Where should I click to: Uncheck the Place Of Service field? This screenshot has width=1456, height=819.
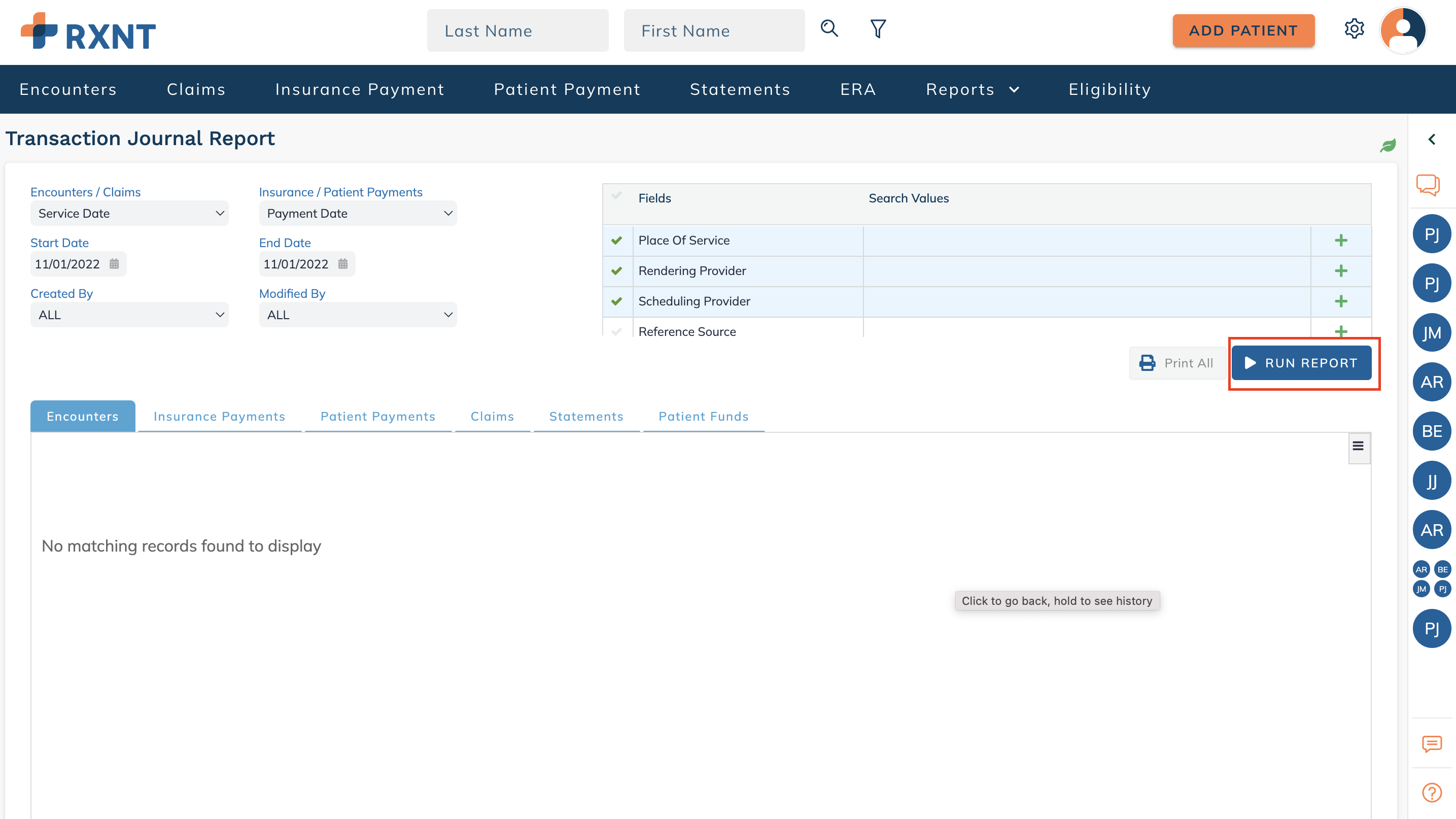coord(617,241)
